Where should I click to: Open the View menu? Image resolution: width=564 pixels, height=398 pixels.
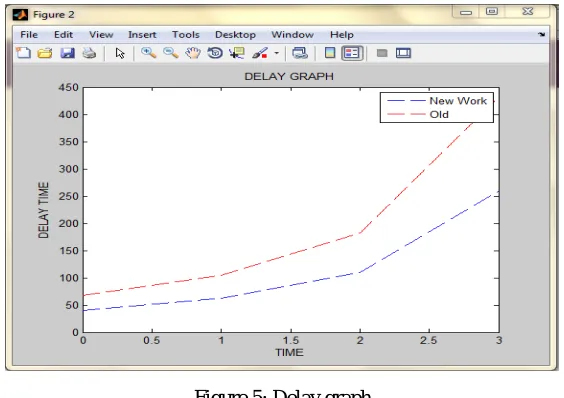(x=101, y=35)
